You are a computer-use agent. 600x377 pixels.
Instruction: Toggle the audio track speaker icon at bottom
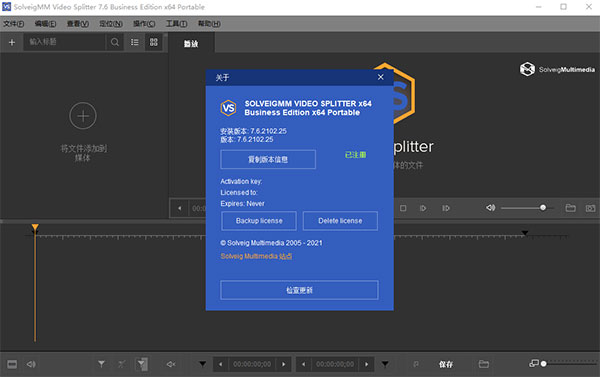pyautogui.click(x=31, y=364)
